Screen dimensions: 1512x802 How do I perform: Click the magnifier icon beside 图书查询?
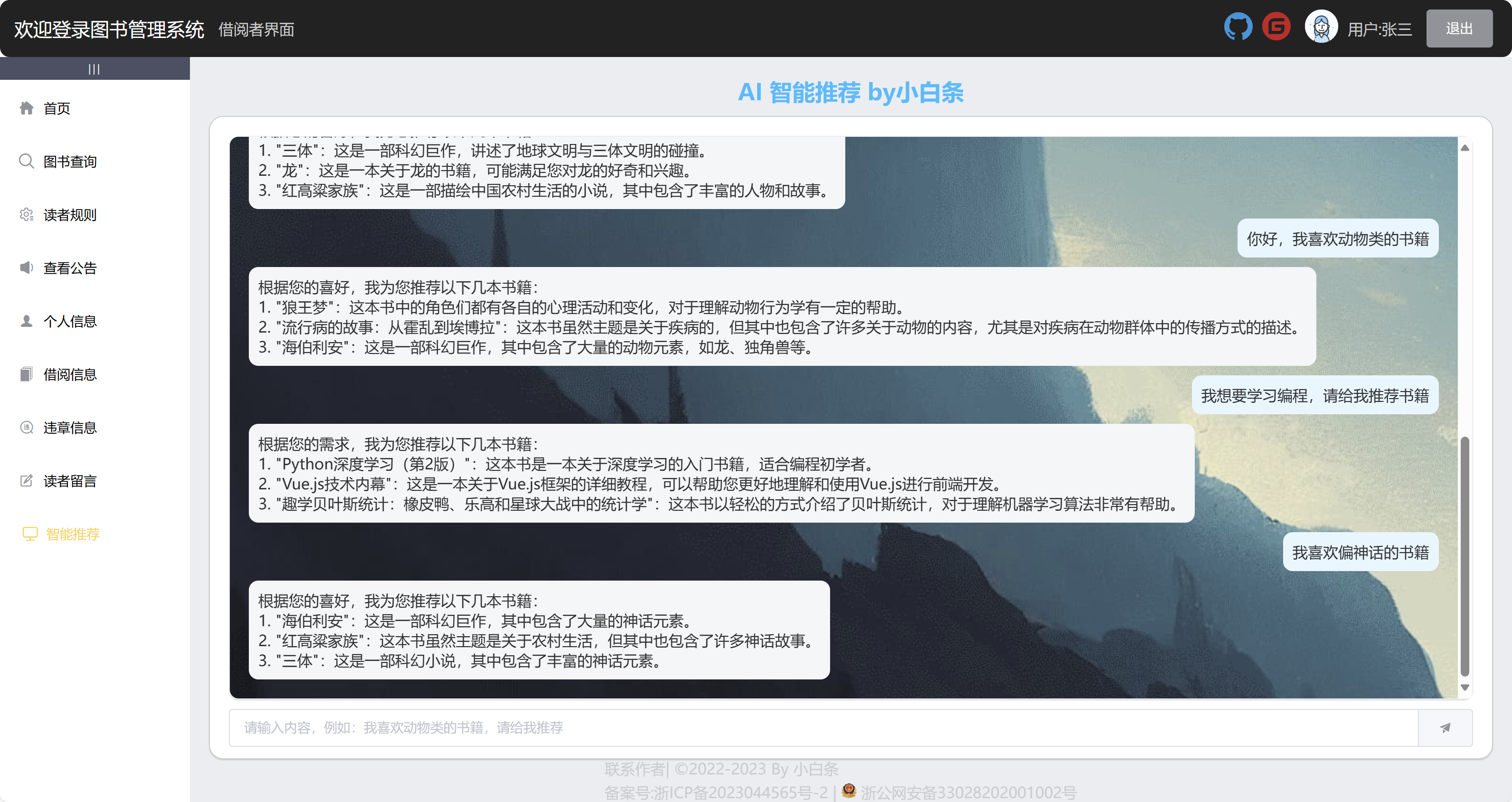(27, 161)
